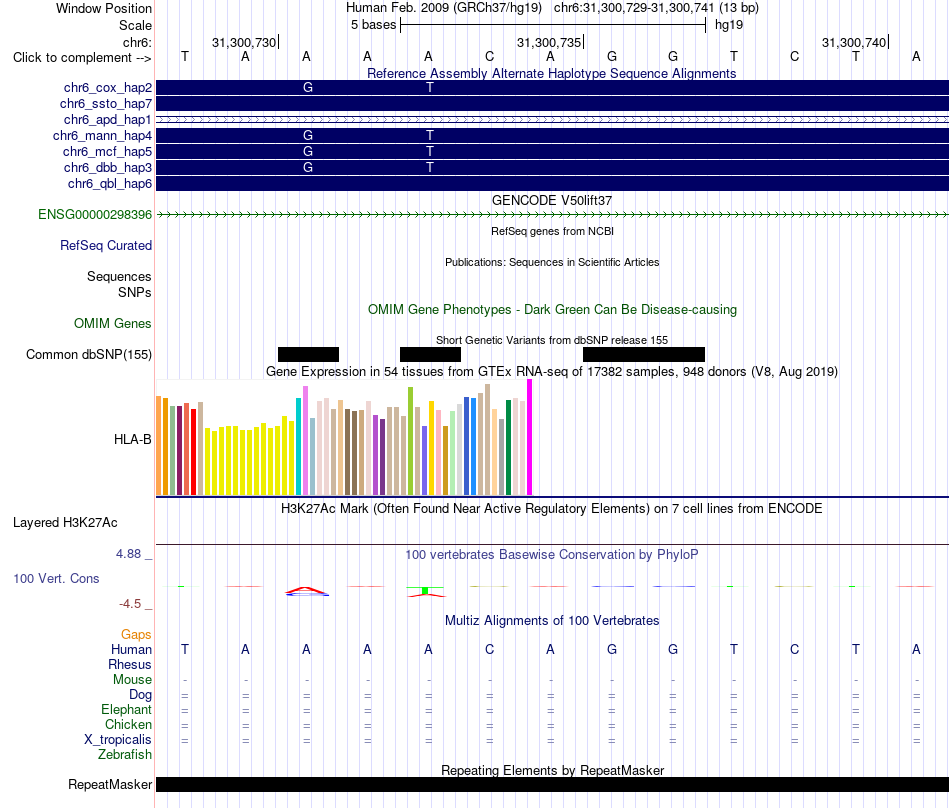
Task: Click the -4.5 lower scale value
Action: (130, 604)
